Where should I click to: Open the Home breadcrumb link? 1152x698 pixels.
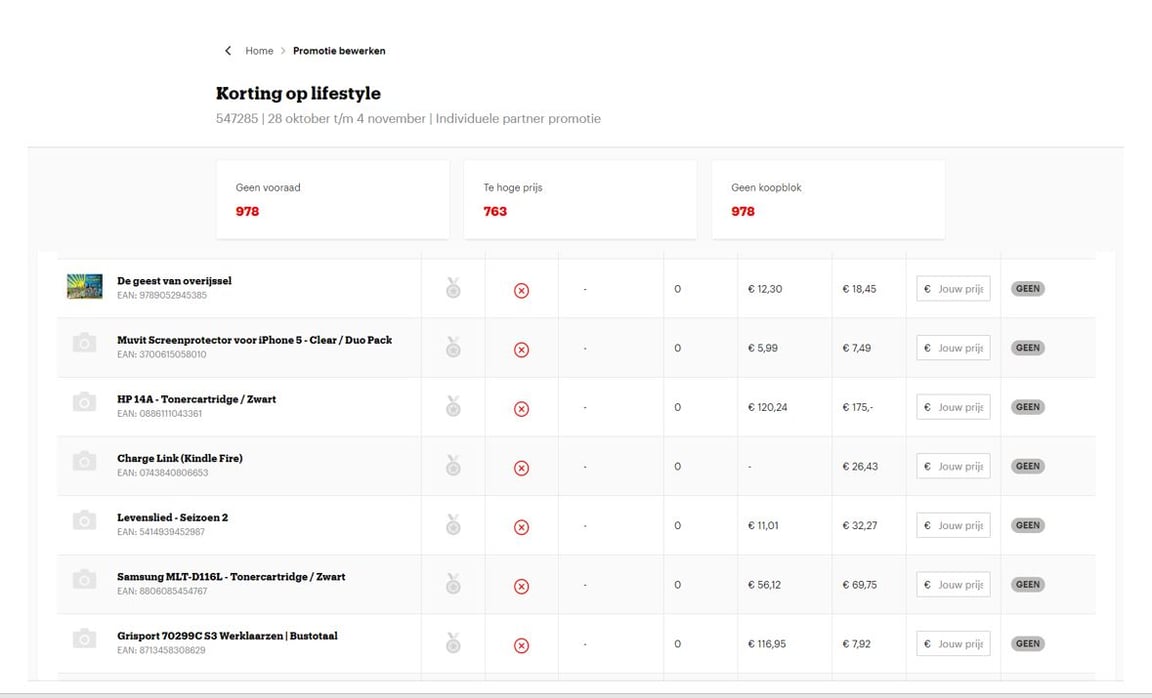point(259,51)
